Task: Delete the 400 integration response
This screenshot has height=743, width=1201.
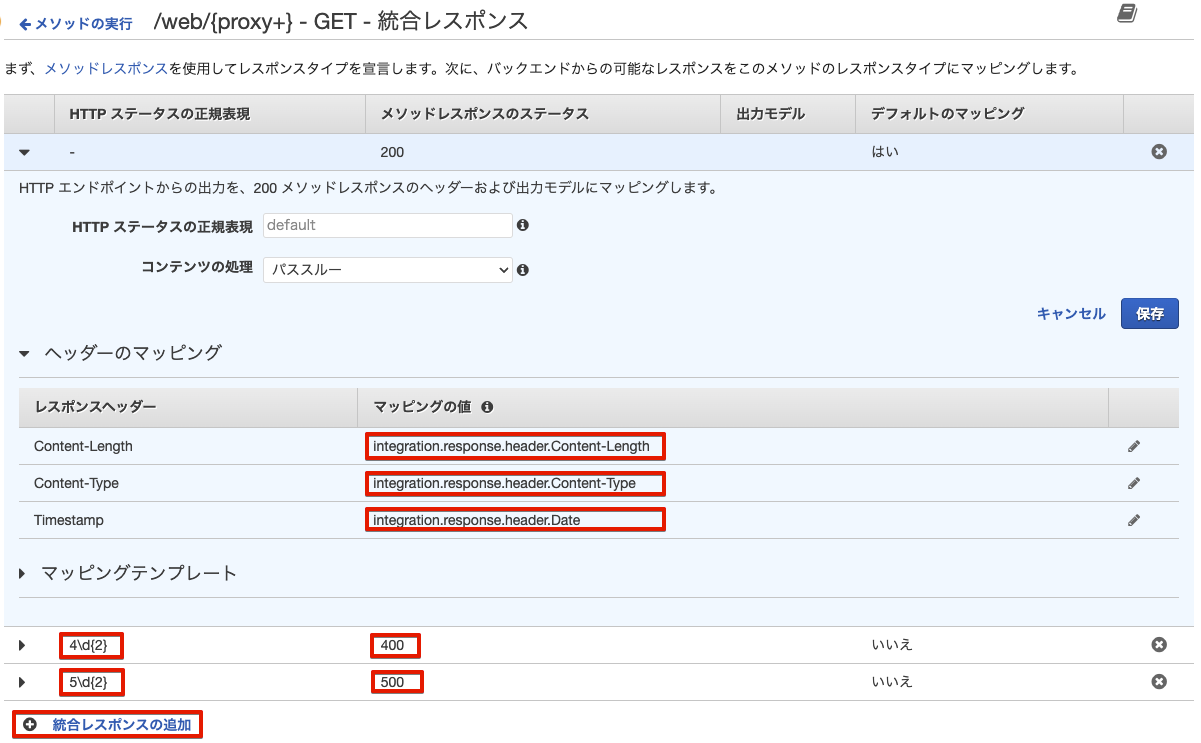Action: click(x=1158, y=644)
